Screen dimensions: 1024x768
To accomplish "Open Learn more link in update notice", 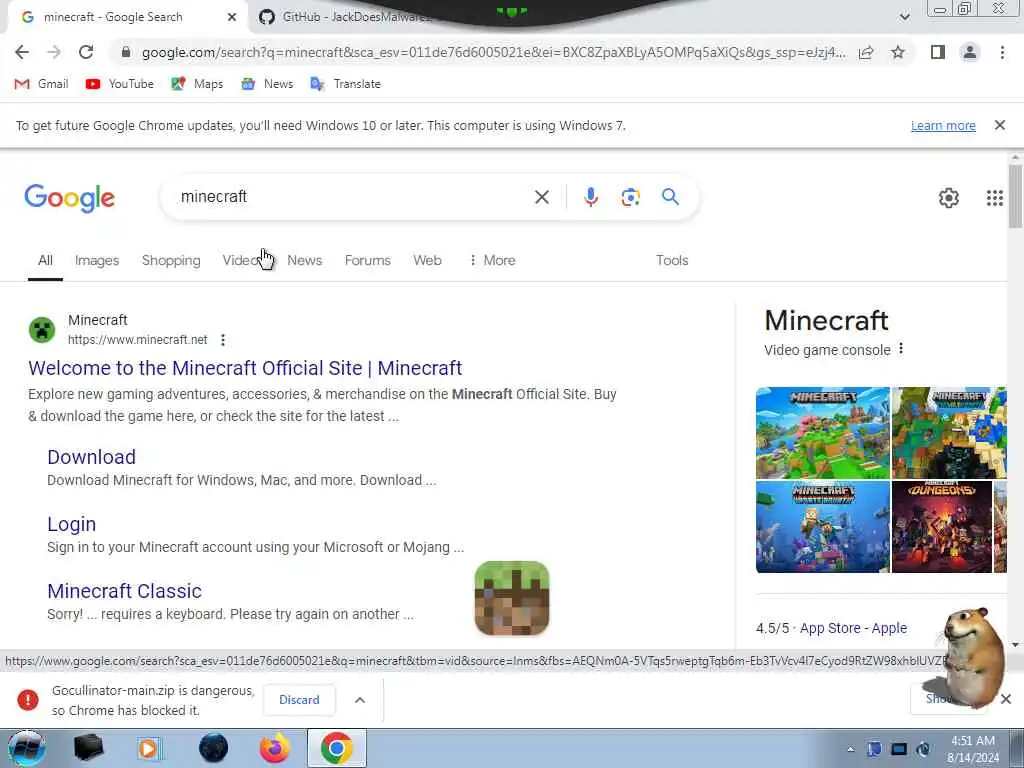I will pyautogui.click(x=943, y=125).
